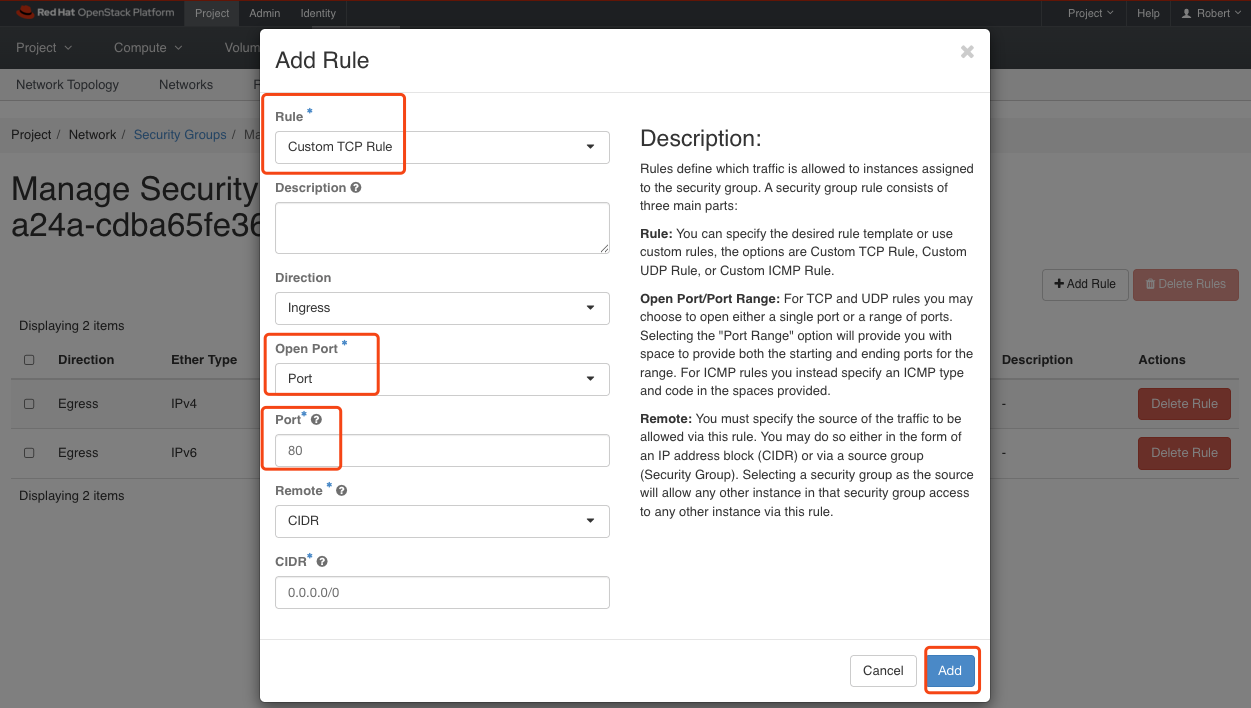Click the CIDR field help icon
Screen dimensions: 1251x708
322,560
